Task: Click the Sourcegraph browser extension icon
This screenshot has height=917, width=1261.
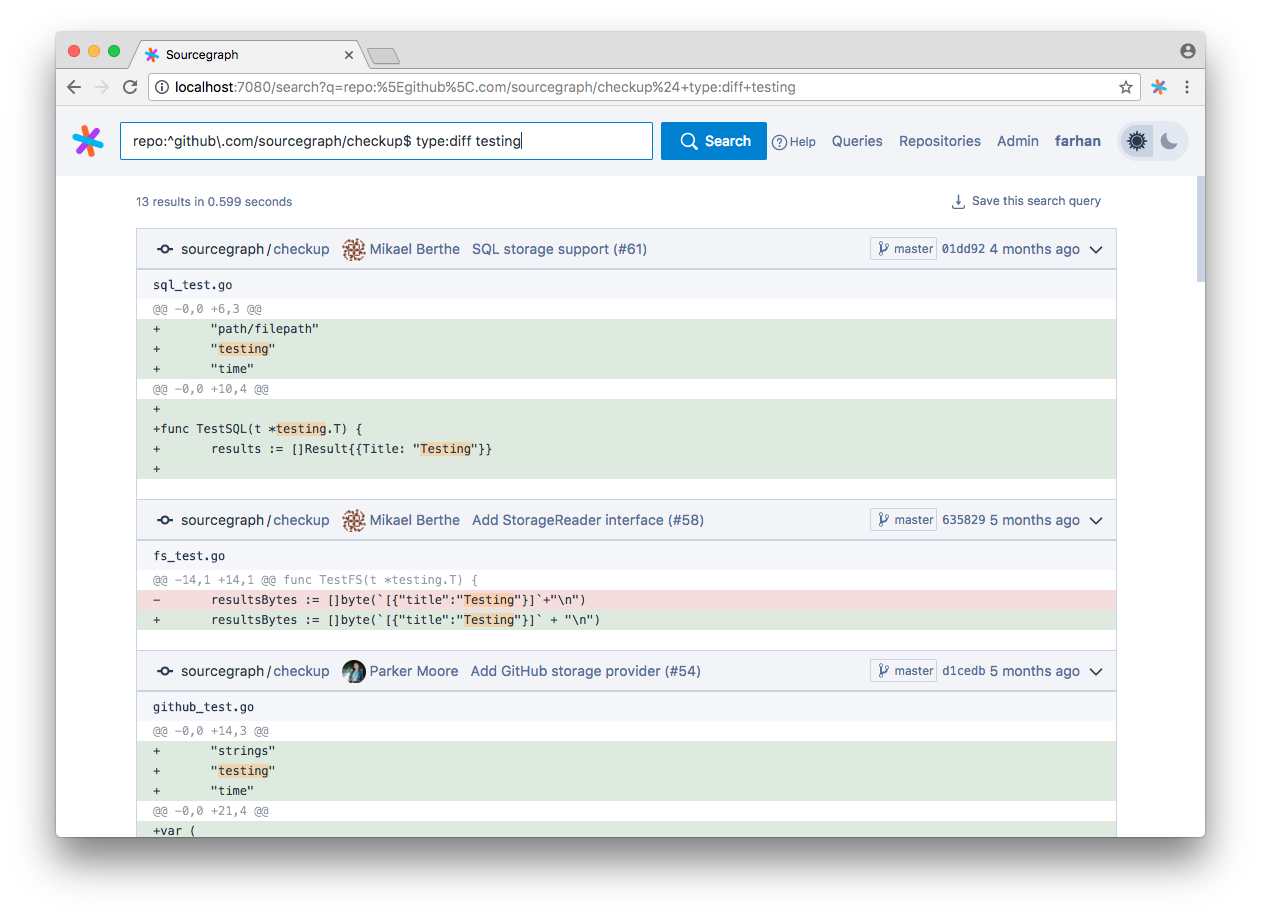Action: tap(1158, 87)
